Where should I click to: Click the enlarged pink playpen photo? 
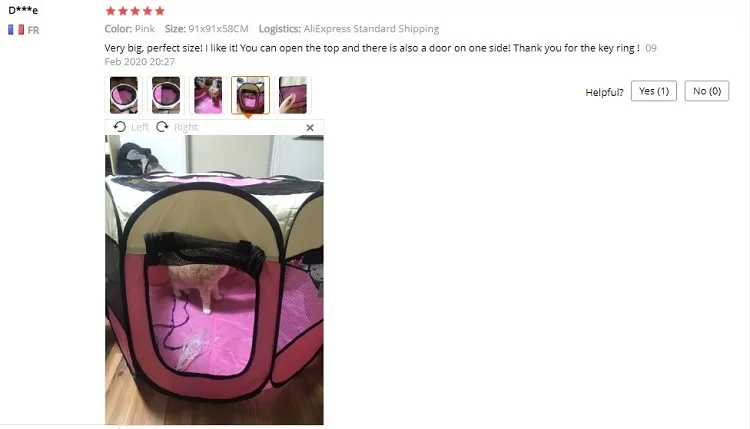pos(214,280)
